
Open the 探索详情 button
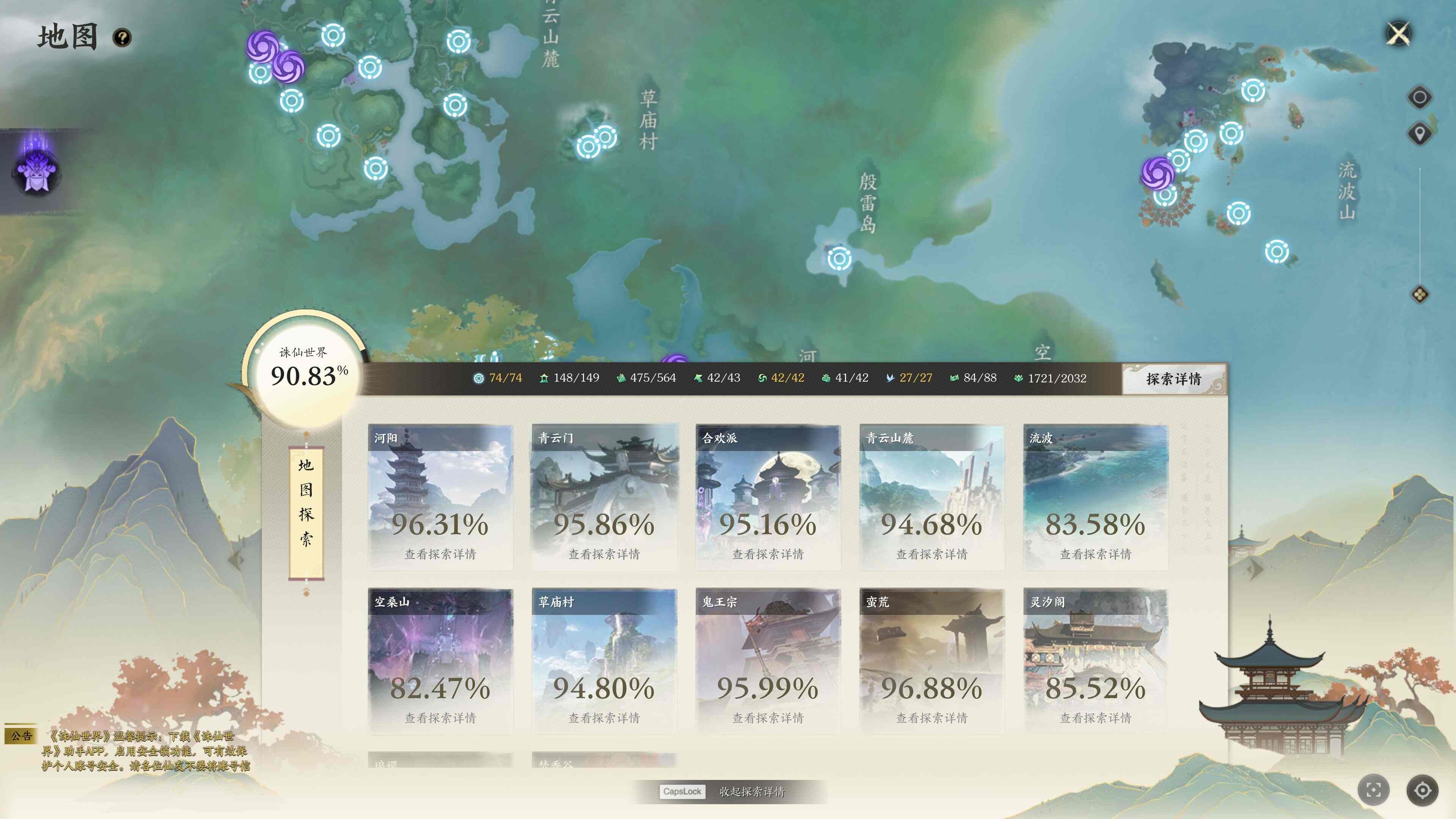pyautogui.click(x=1174, y=379)
